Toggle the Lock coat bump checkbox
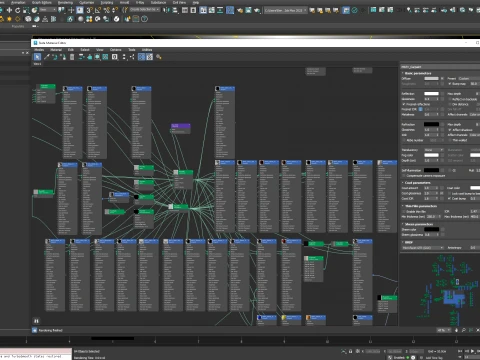 (x=450, y=193)
